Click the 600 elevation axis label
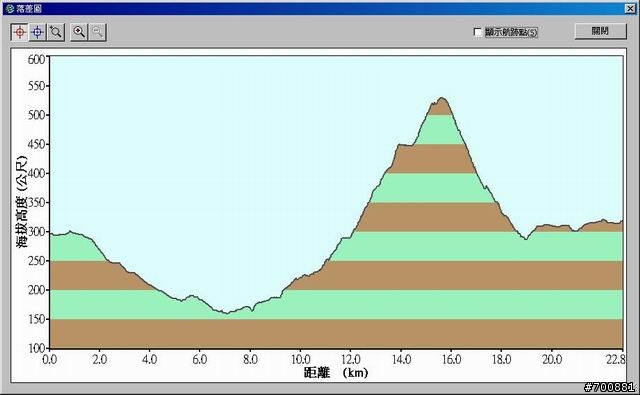640x395 pixels. (x=36, y=60)
